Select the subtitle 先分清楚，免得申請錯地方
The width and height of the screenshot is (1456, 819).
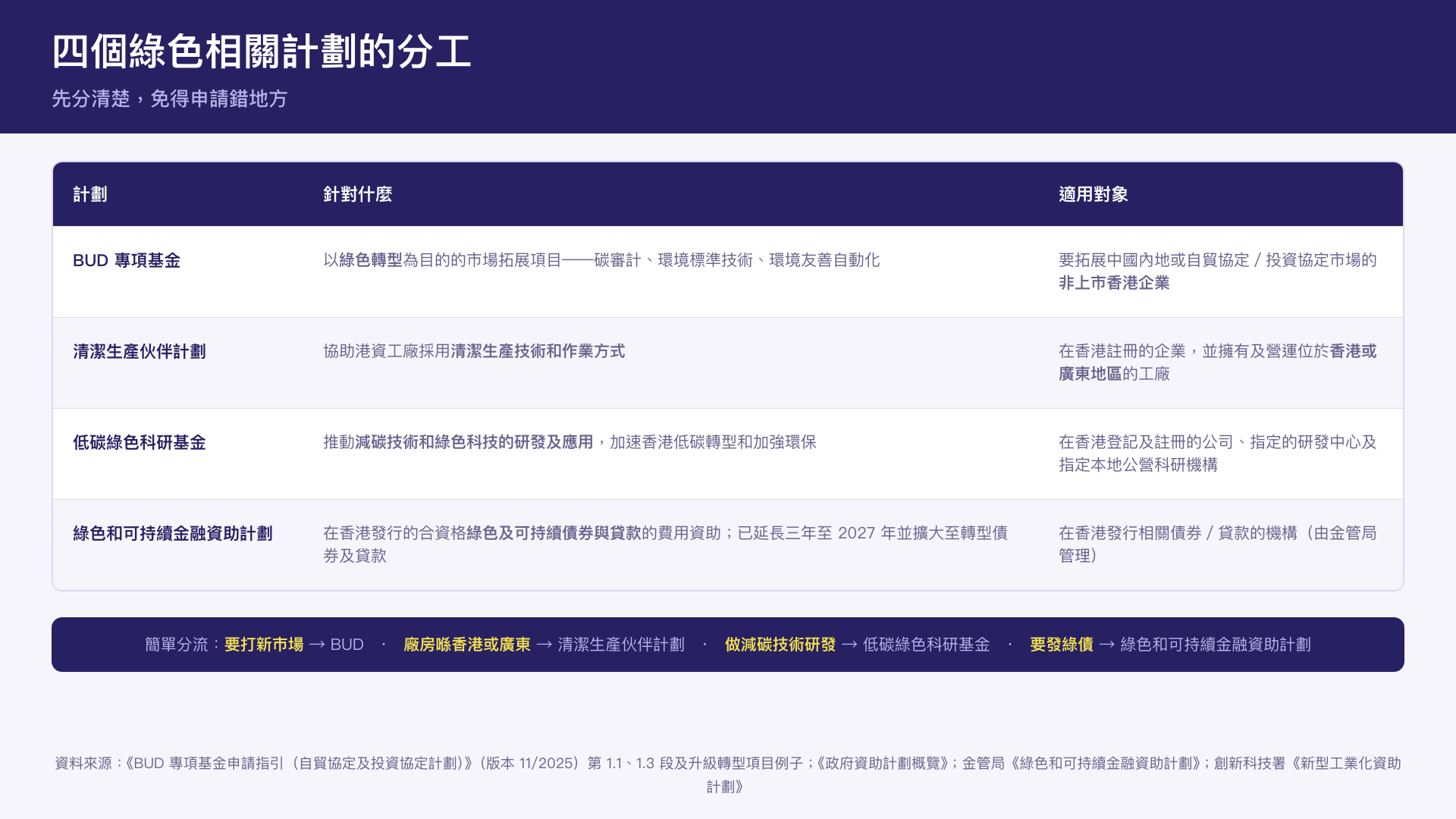click(169, 99)
